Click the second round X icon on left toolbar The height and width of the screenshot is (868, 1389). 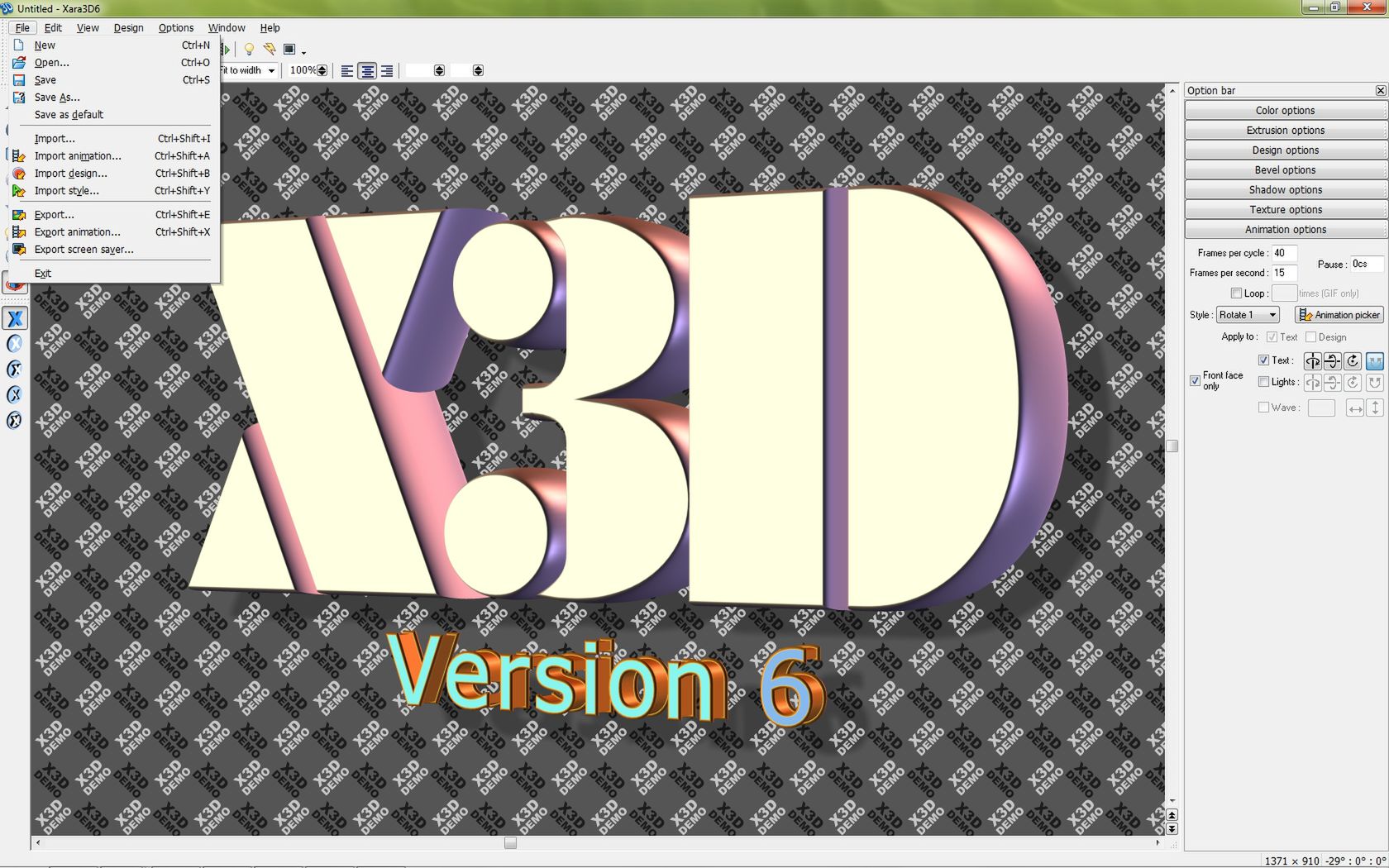pyautogui.click(x=15, y=344)
